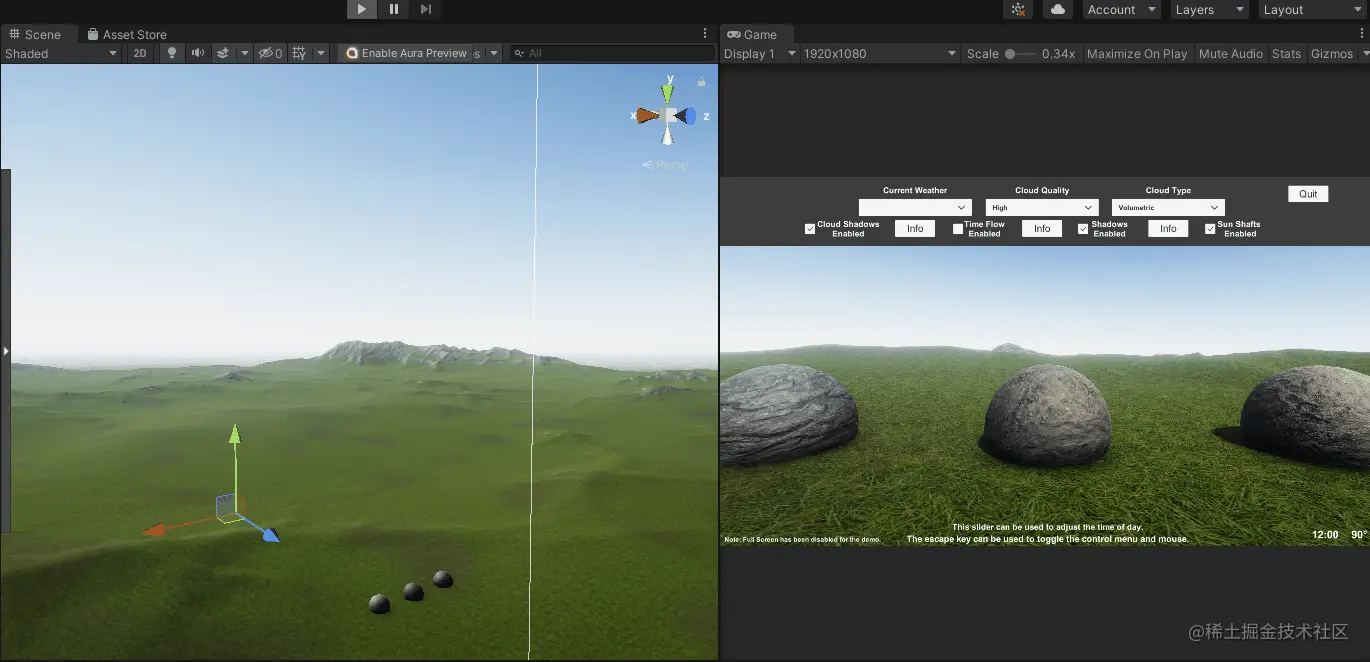This screenshot has height=662, width=1370.
Task: Toggle hidden objects visibility eye icon
Action: point(270,53)
